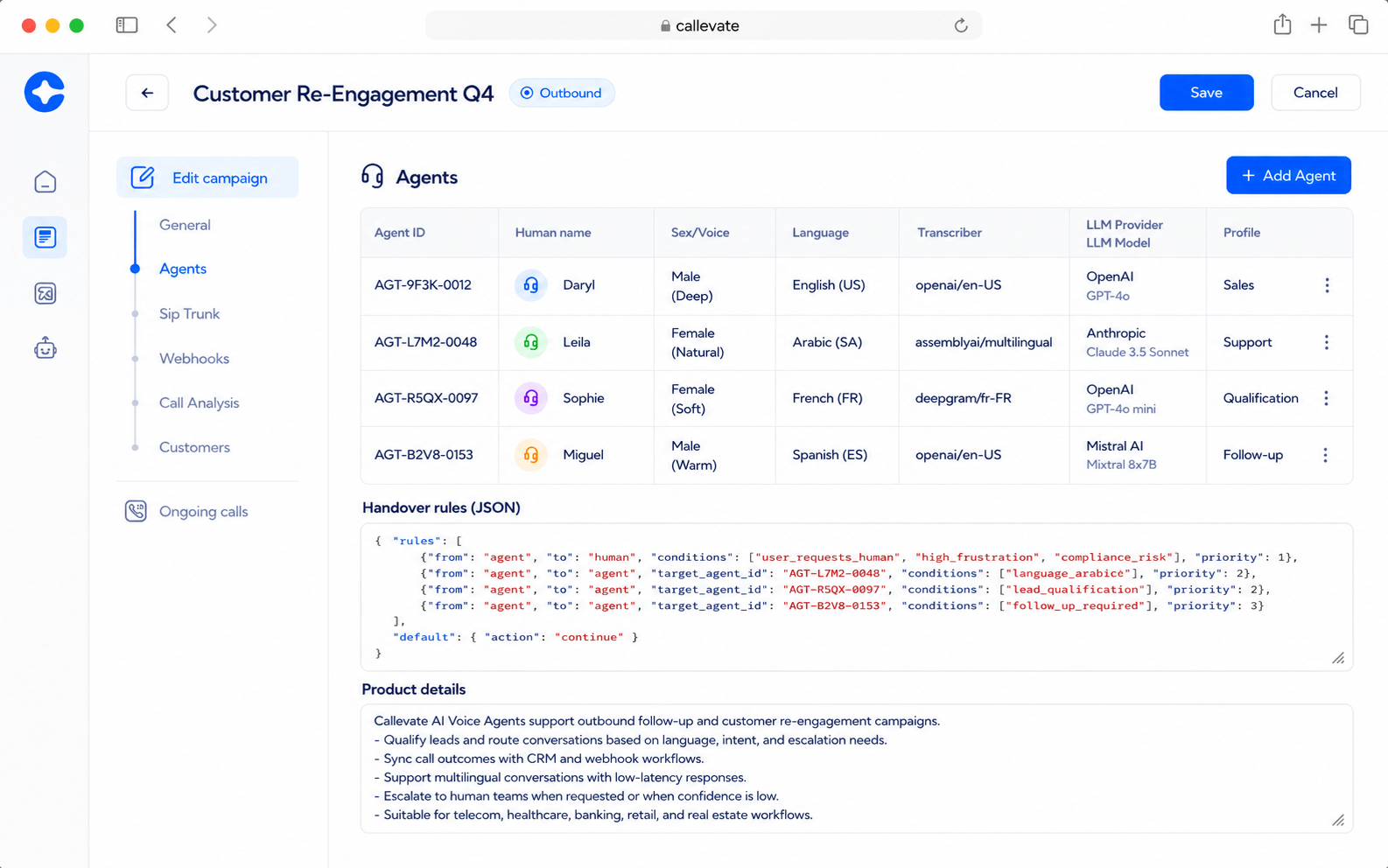This screenshot has width=1388, height=868.
Task: Cancel editing the campaign
Action: coord(1315,93)
